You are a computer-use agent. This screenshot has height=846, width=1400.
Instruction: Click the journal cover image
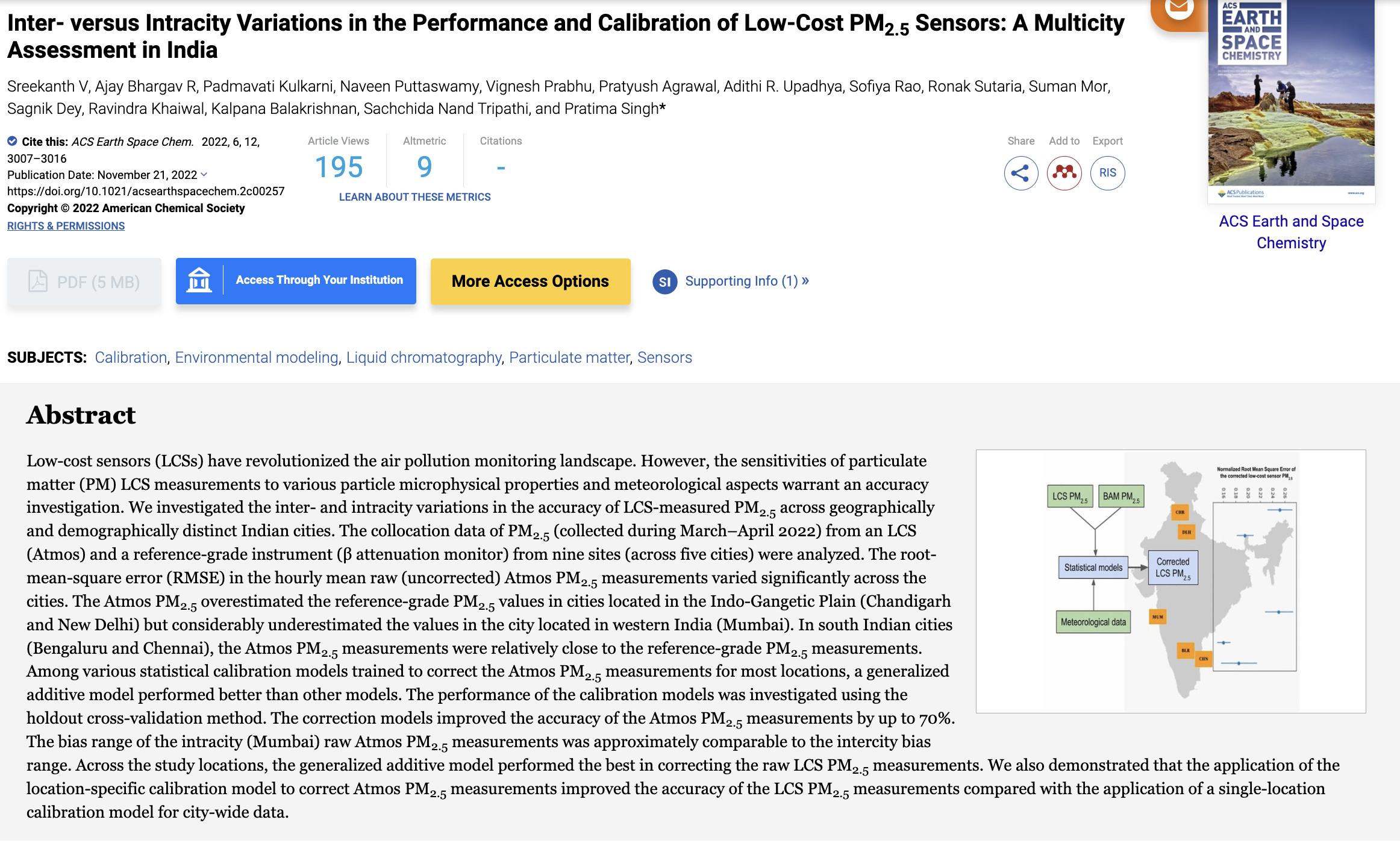click(x=1291, y=99)
